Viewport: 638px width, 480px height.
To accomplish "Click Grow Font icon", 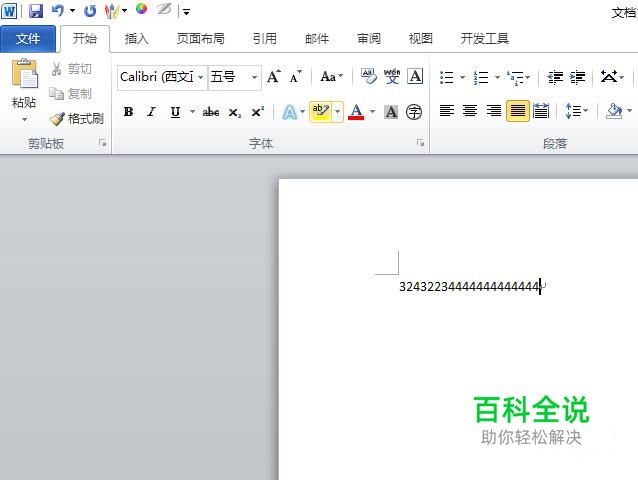I will tap(273, 76).
